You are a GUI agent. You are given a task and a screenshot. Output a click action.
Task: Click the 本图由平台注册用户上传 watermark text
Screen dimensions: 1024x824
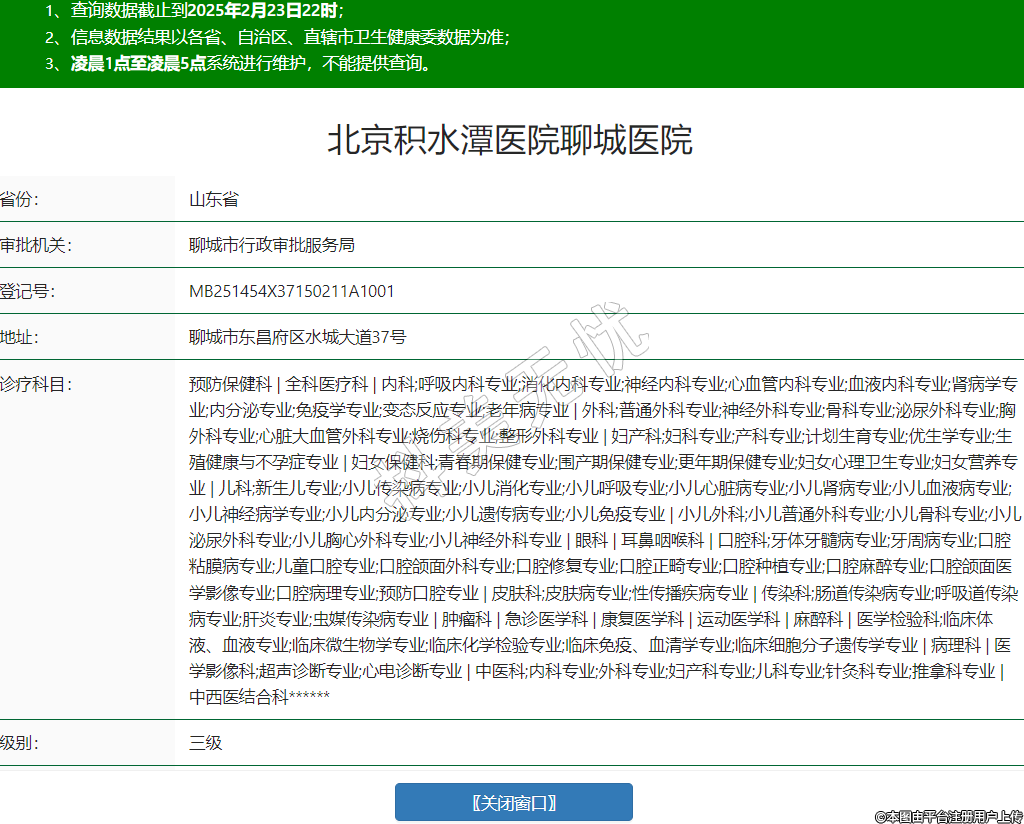948,816
